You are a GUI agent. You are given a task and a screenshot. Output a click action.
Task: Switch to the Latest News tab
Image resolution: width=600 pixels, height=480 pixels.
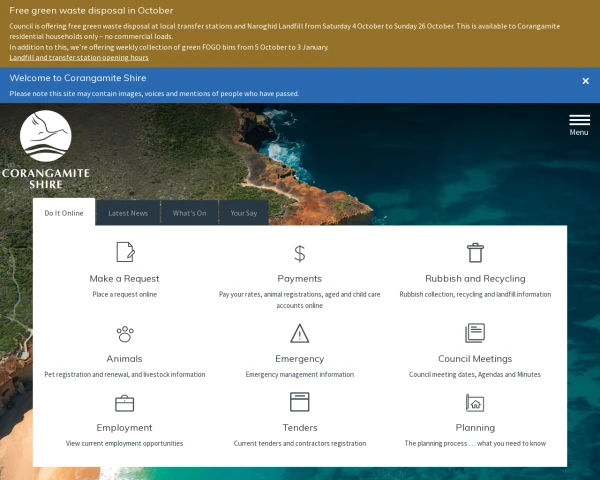128,213
